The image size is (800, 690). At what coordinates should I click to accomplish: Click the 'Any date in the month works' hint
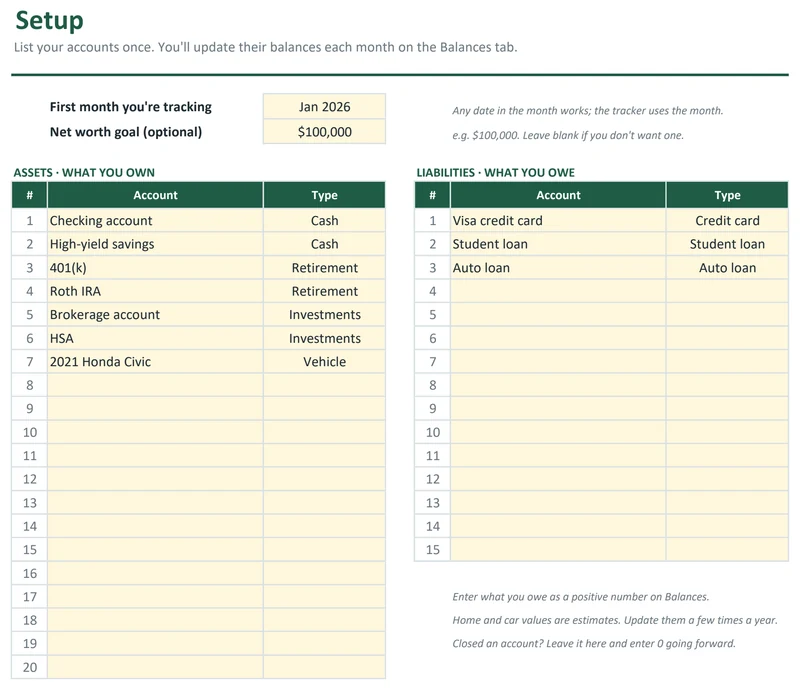(x=588, y=110)
